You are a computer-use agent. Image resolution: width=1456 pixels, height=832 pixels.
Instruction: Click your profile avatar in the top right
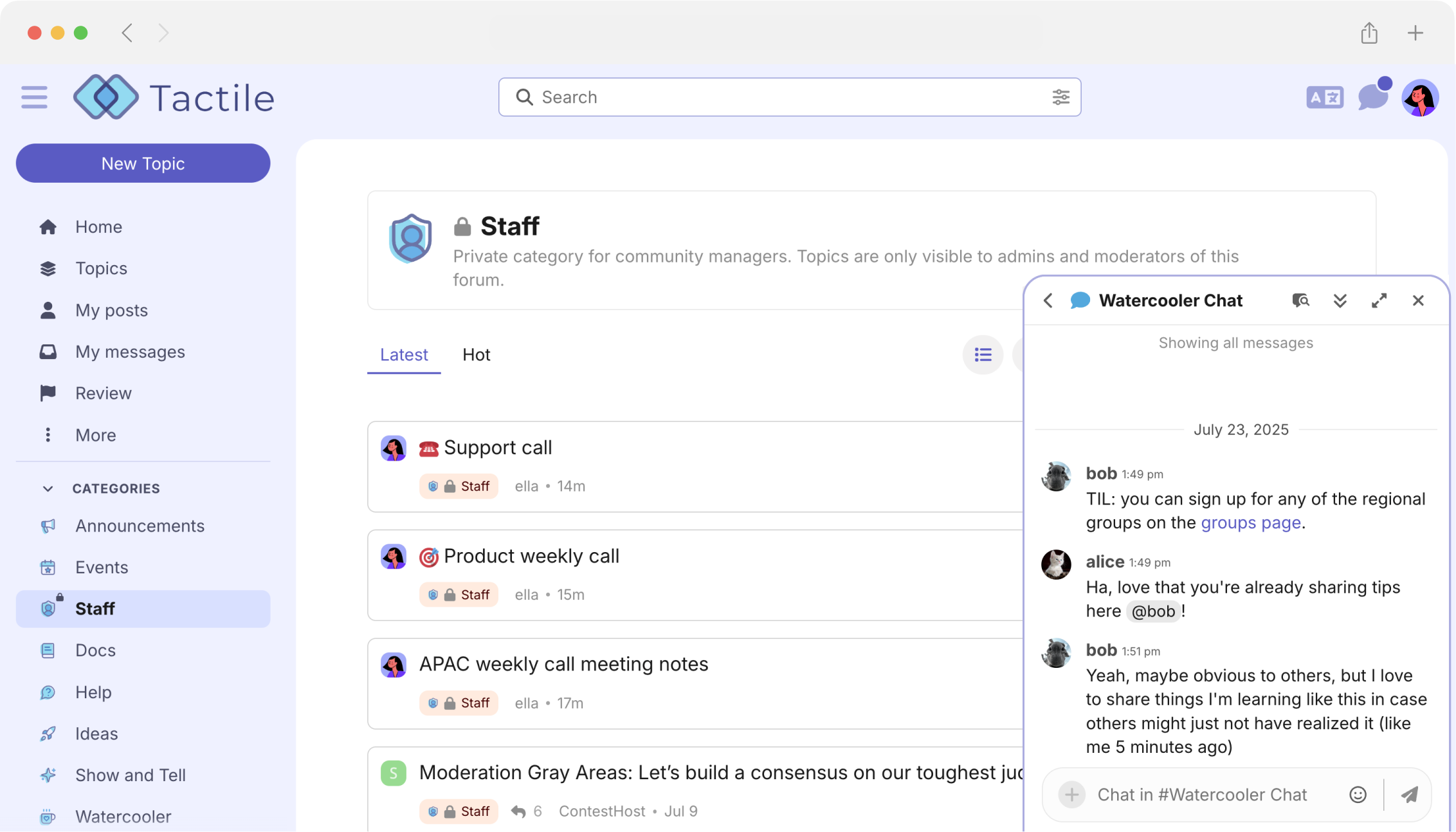[1420, 97]
